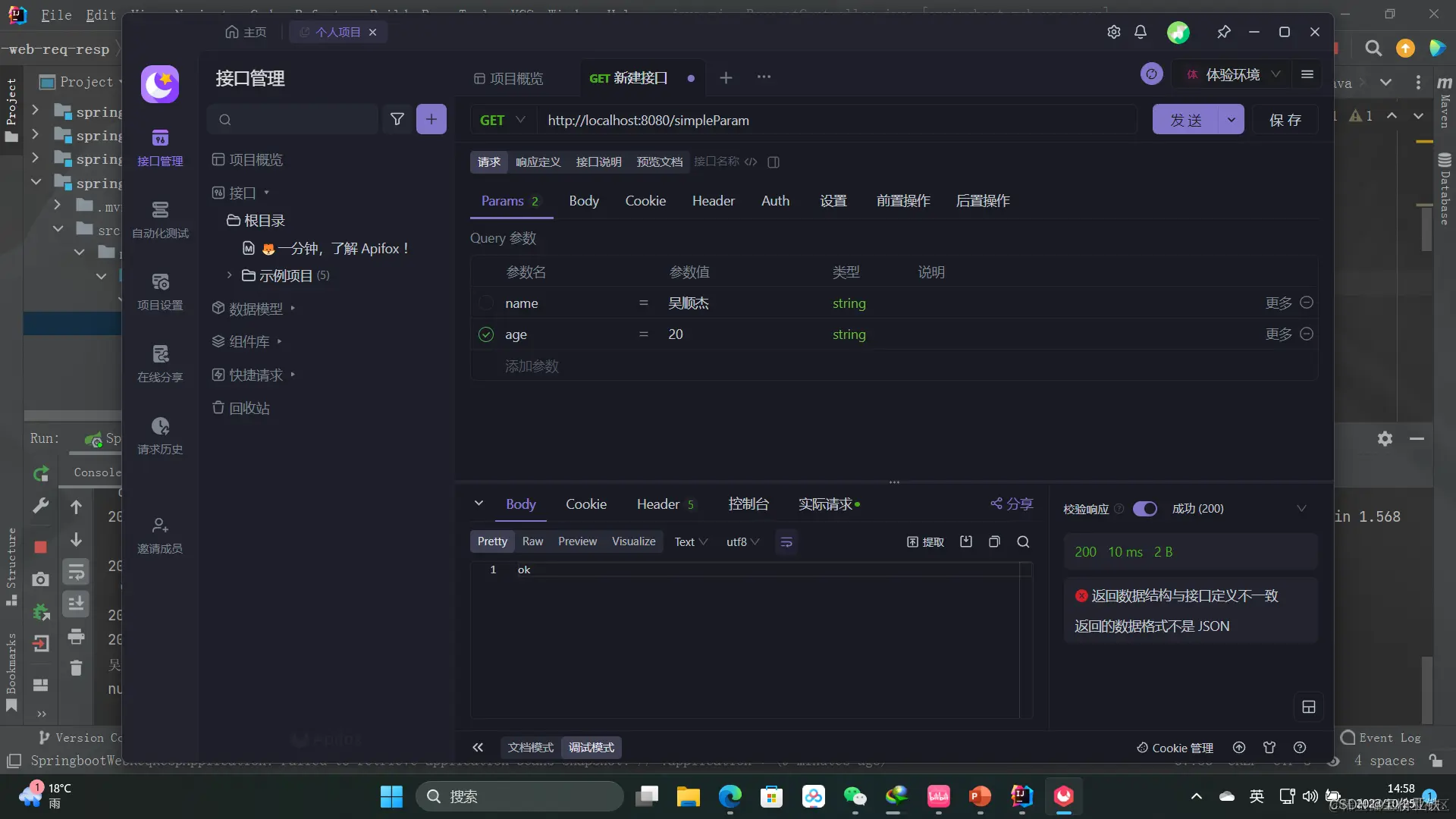Enable the name parameter checkbox
This screenshot has width=1456, height=819.
click(x=486, y=303)
